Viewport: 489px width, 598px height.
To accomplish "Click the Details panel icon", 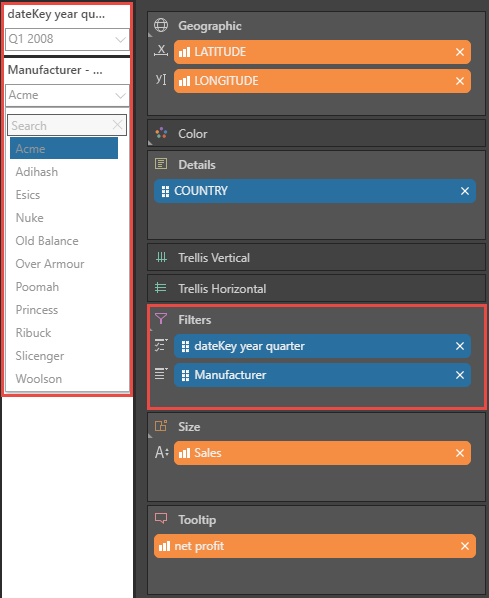I will tap(161, 164).
